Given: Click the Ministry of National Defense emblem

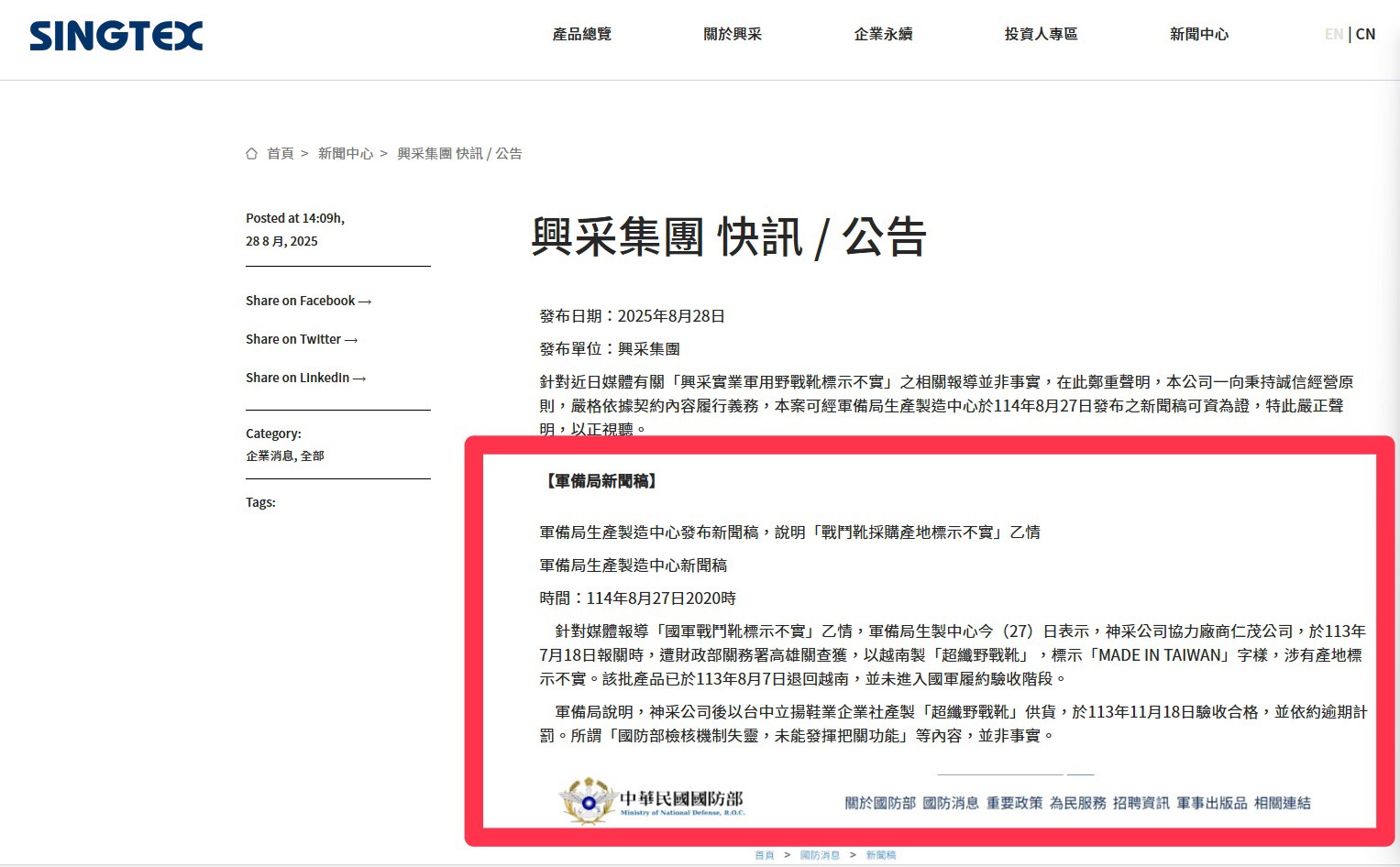Looking at the screenshot, I should point(588,802).
